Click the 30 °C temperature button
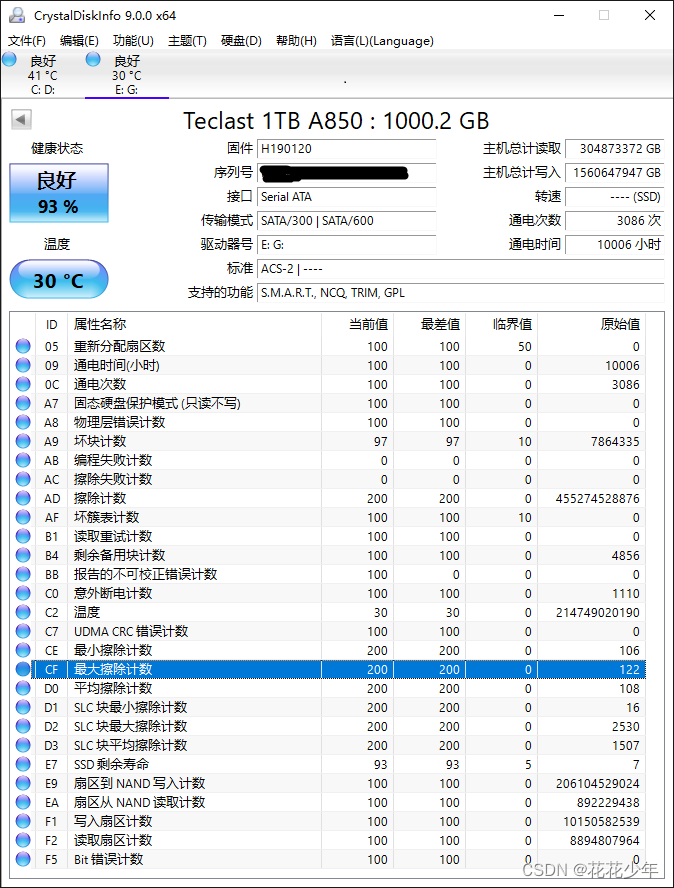Image resolution: width=674 pixels, height=888 pixels. (x=59, y=279)
